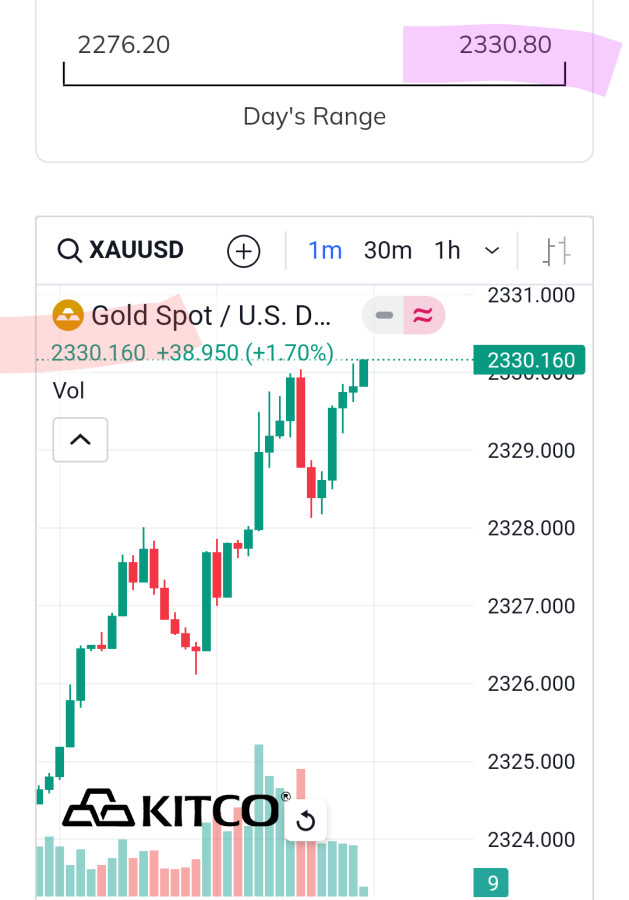The height and width of the screenshot is (900, 629).
Task: Click the green 2330.160 price label
Action: point(529,360)
